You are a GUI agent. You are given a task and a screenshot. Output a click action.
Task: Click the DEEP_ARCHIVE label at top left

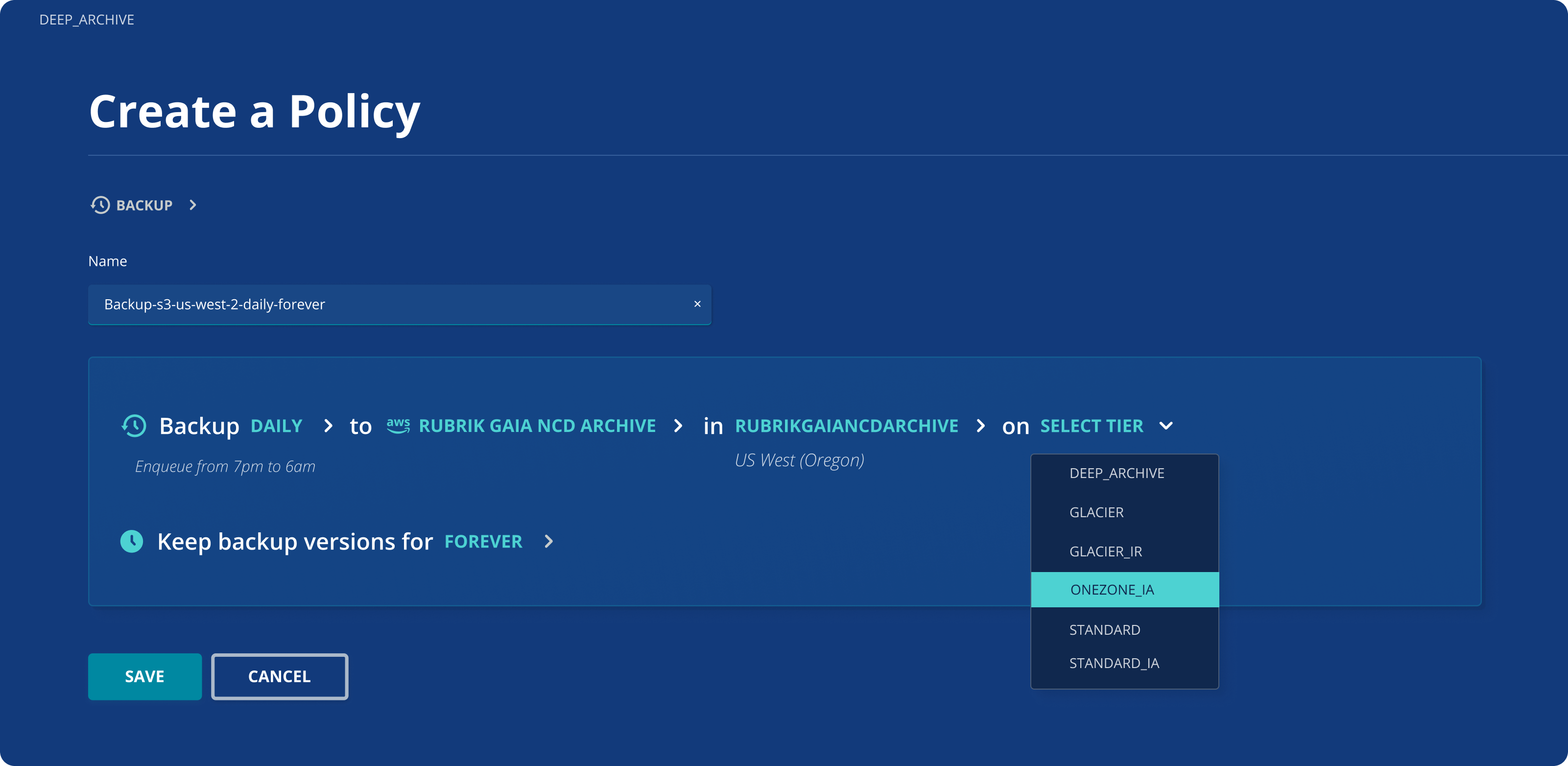coord(87,20)
